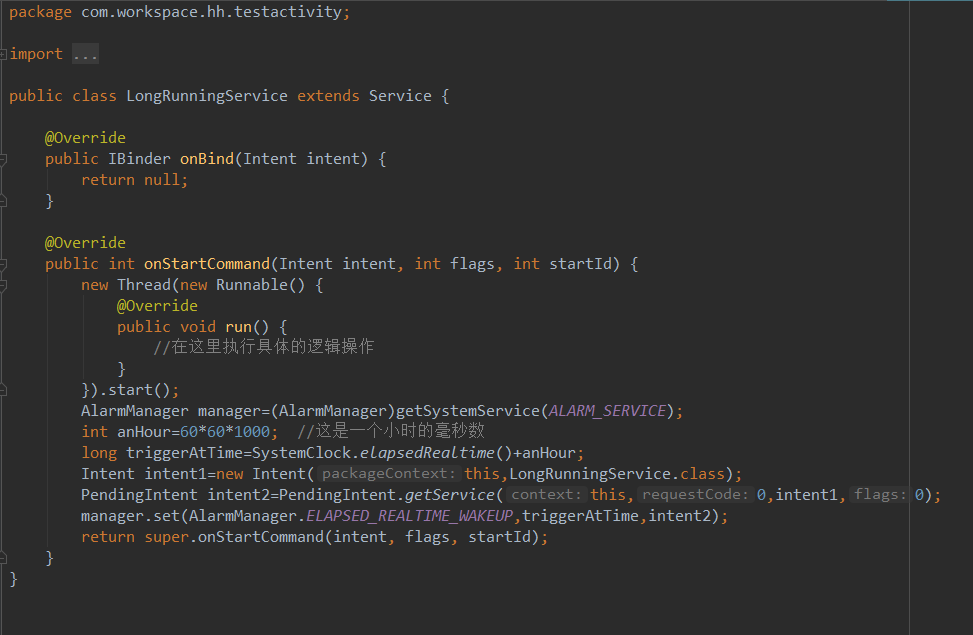Click the @Override annotation above onBind
973x635 pixels.
[x=85, y=138]
